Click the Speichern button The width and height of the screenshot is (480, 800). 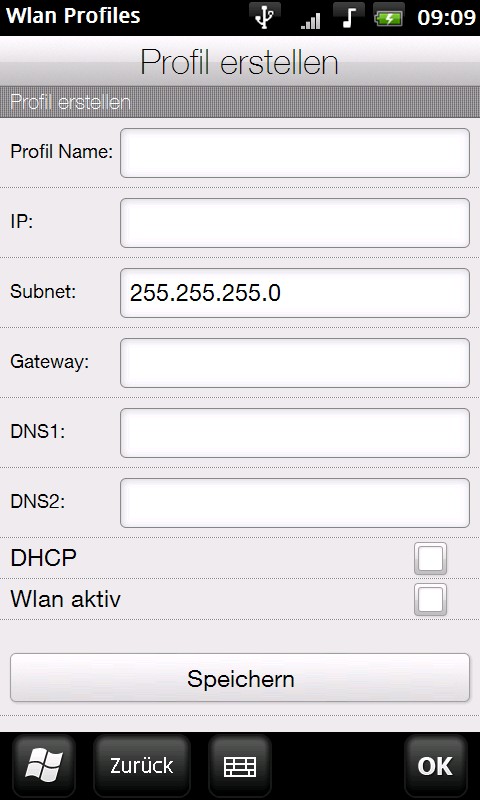240,678
